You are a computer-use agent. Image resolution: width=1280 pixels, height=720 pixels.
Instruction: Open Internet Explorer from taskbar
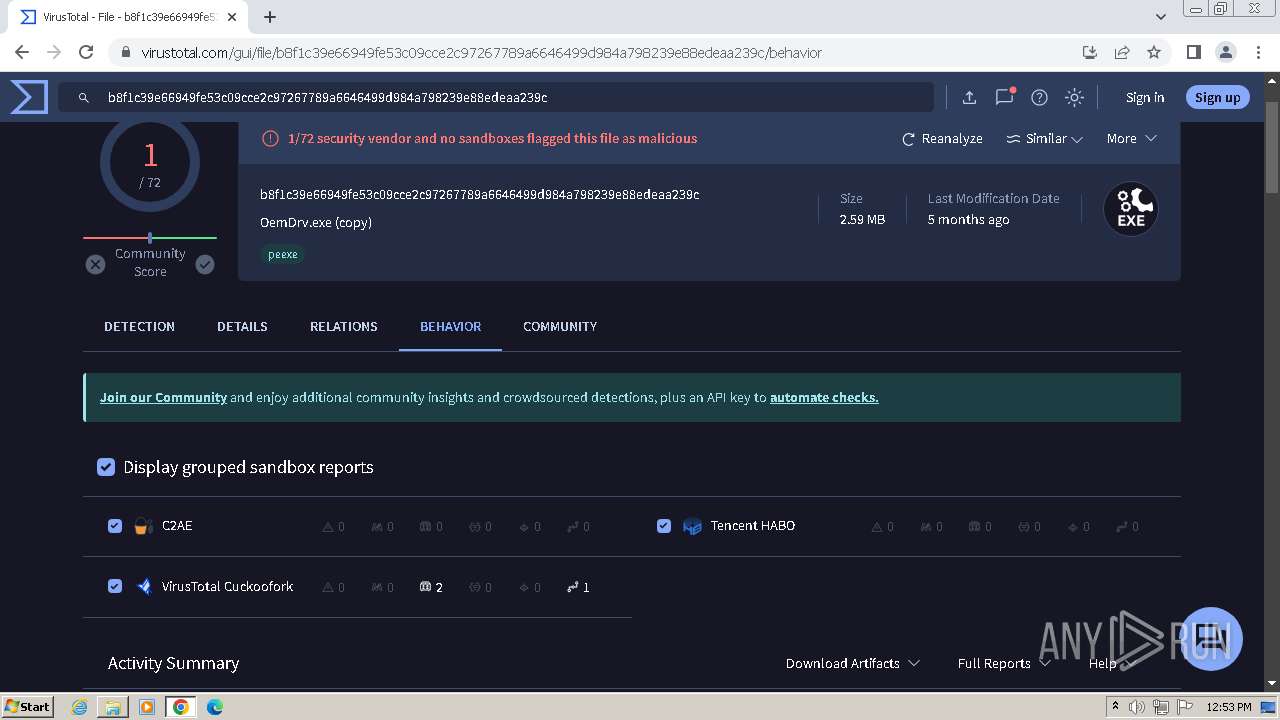tap(80, 707)
